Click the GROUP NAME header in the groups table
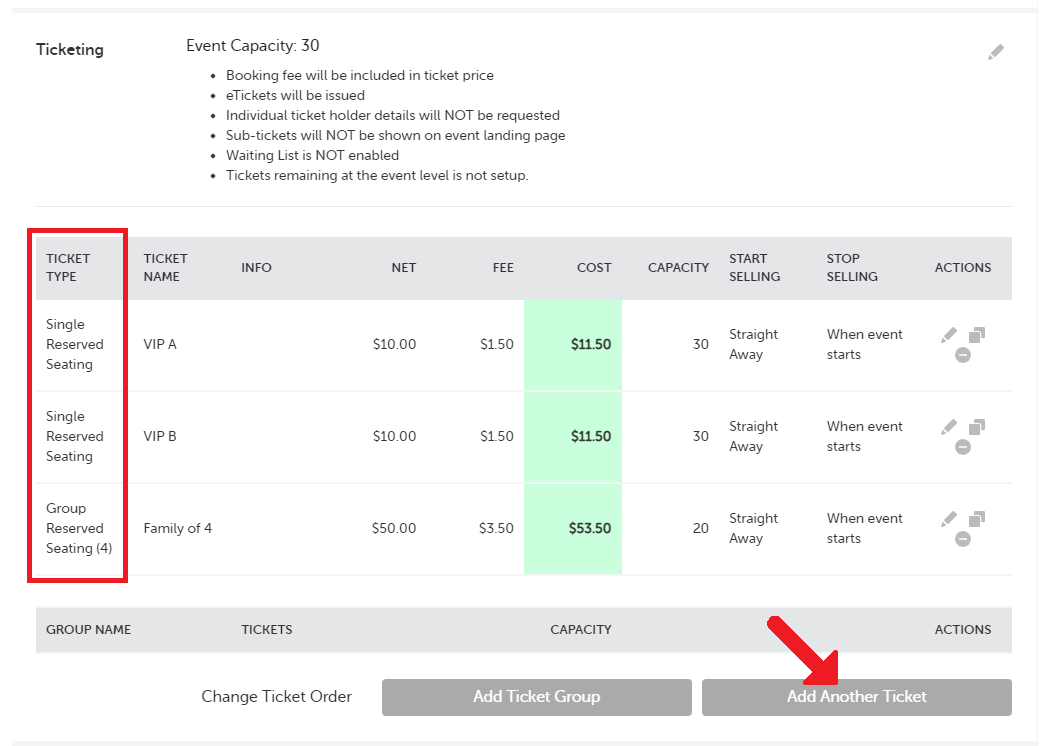The height and width of the screenshot is (746, 1048). tap(89, 629)
